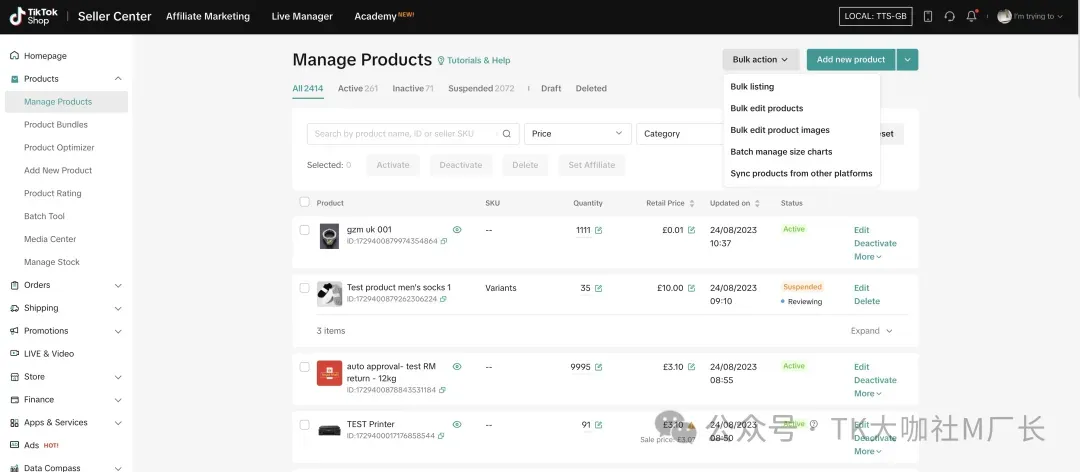Edit quantity icon next to 9995

point(599,367)
